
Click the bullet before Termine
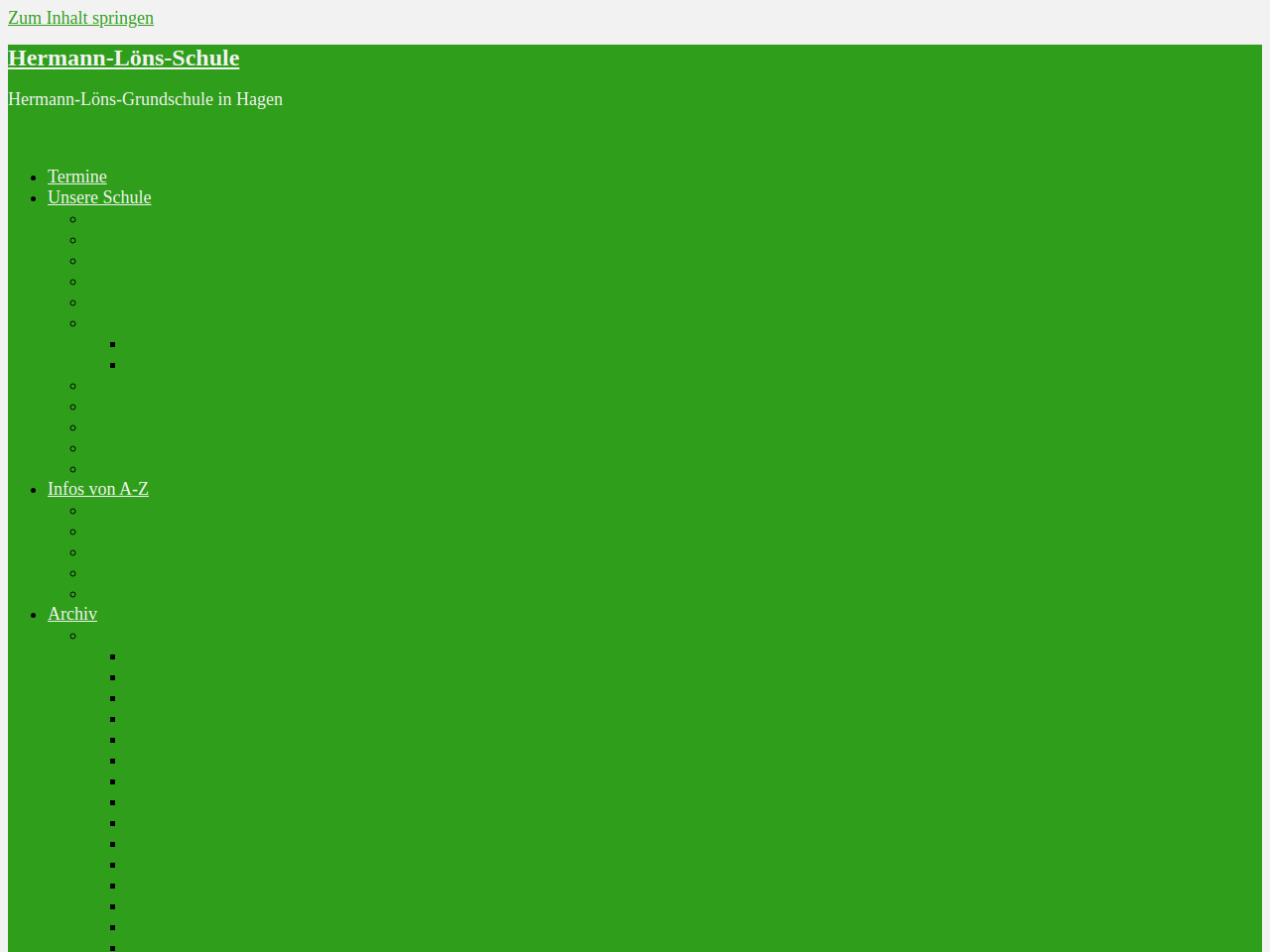(x=34, y=178)
